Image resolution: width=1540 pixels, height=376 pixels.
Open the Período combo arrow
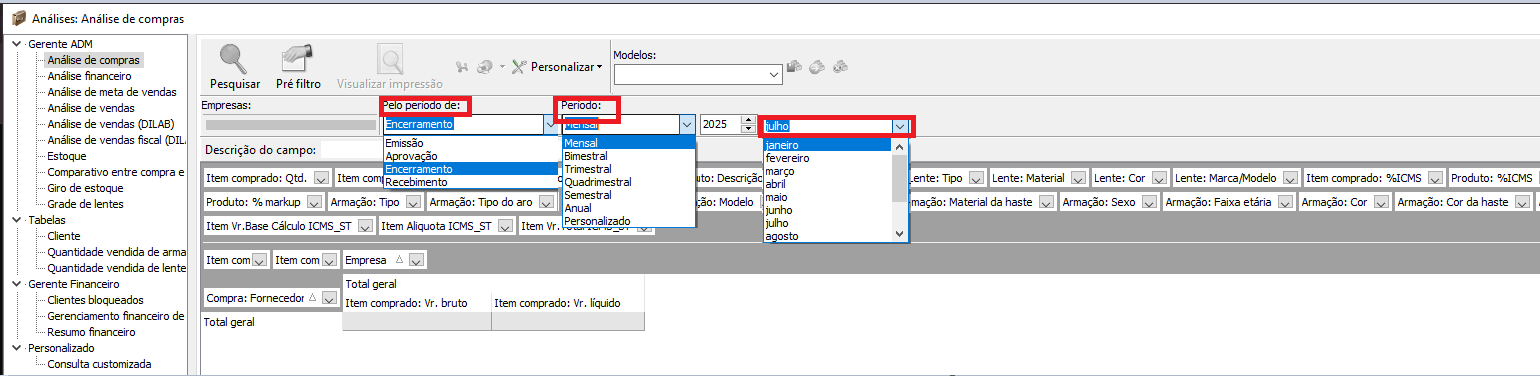(x=687, y=125)
